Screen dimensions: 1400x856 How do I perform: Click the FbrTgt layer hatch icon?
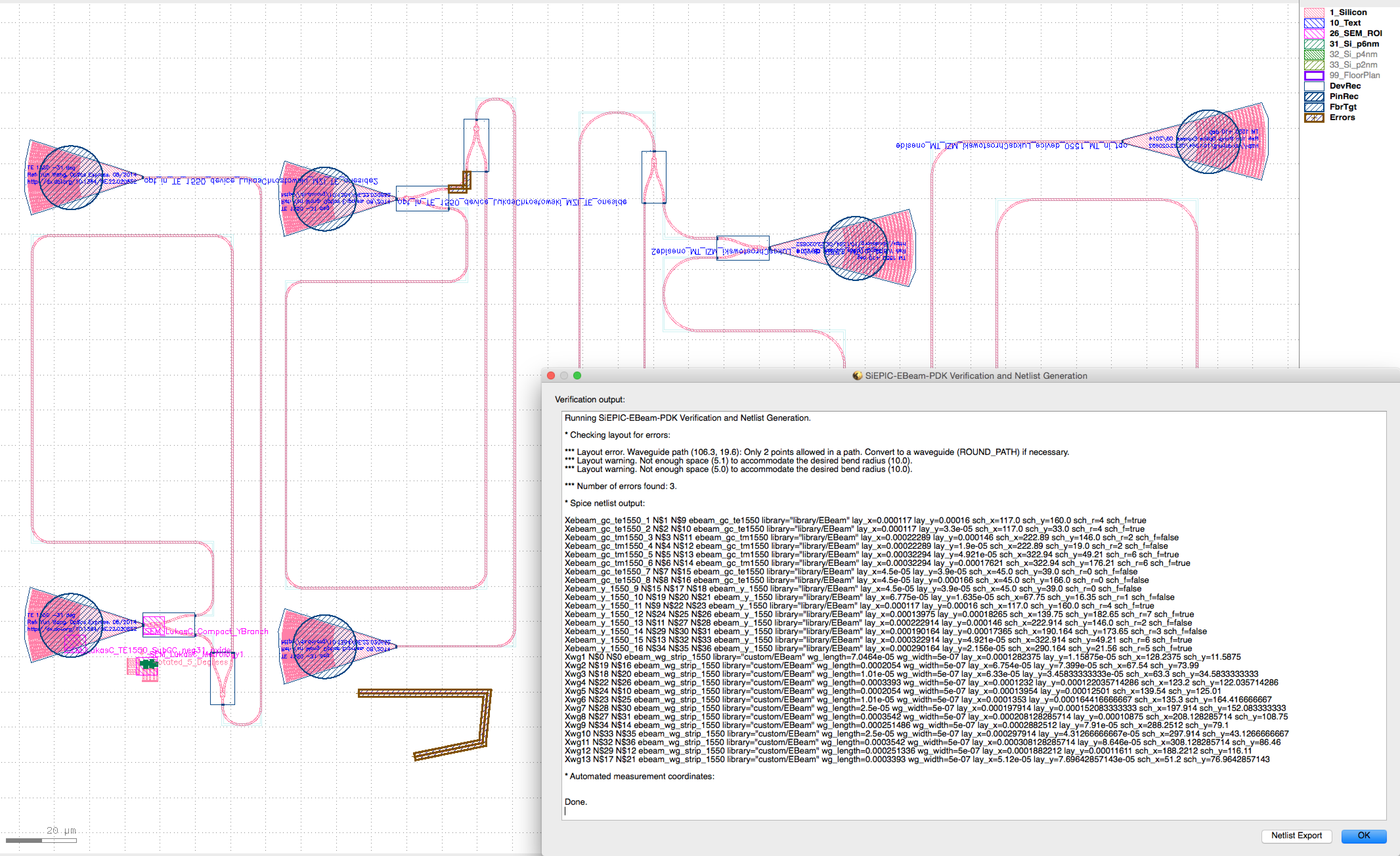pos(1314,107)
